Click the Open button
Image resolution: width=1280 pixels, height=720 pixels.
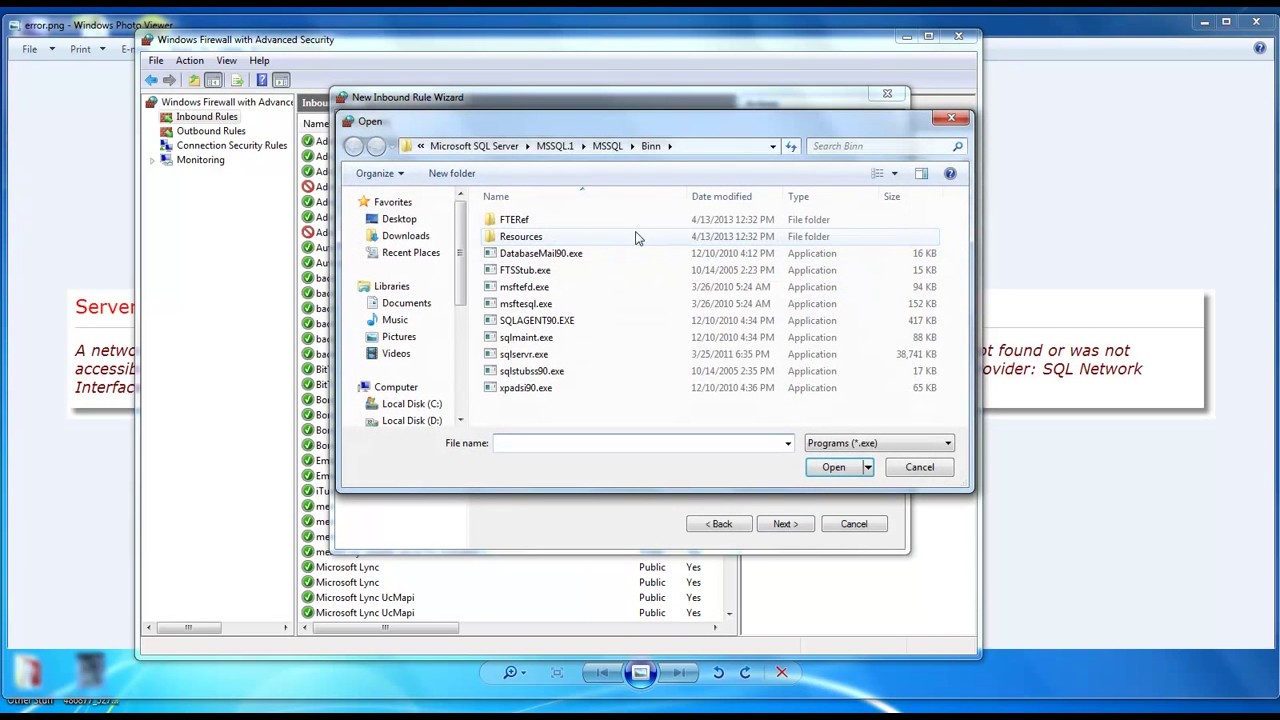tap(833, 467)
